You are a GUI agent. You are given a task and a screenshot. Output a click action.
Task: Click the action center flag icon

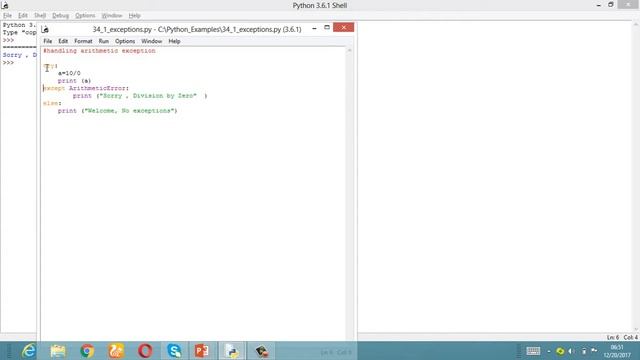594,351
